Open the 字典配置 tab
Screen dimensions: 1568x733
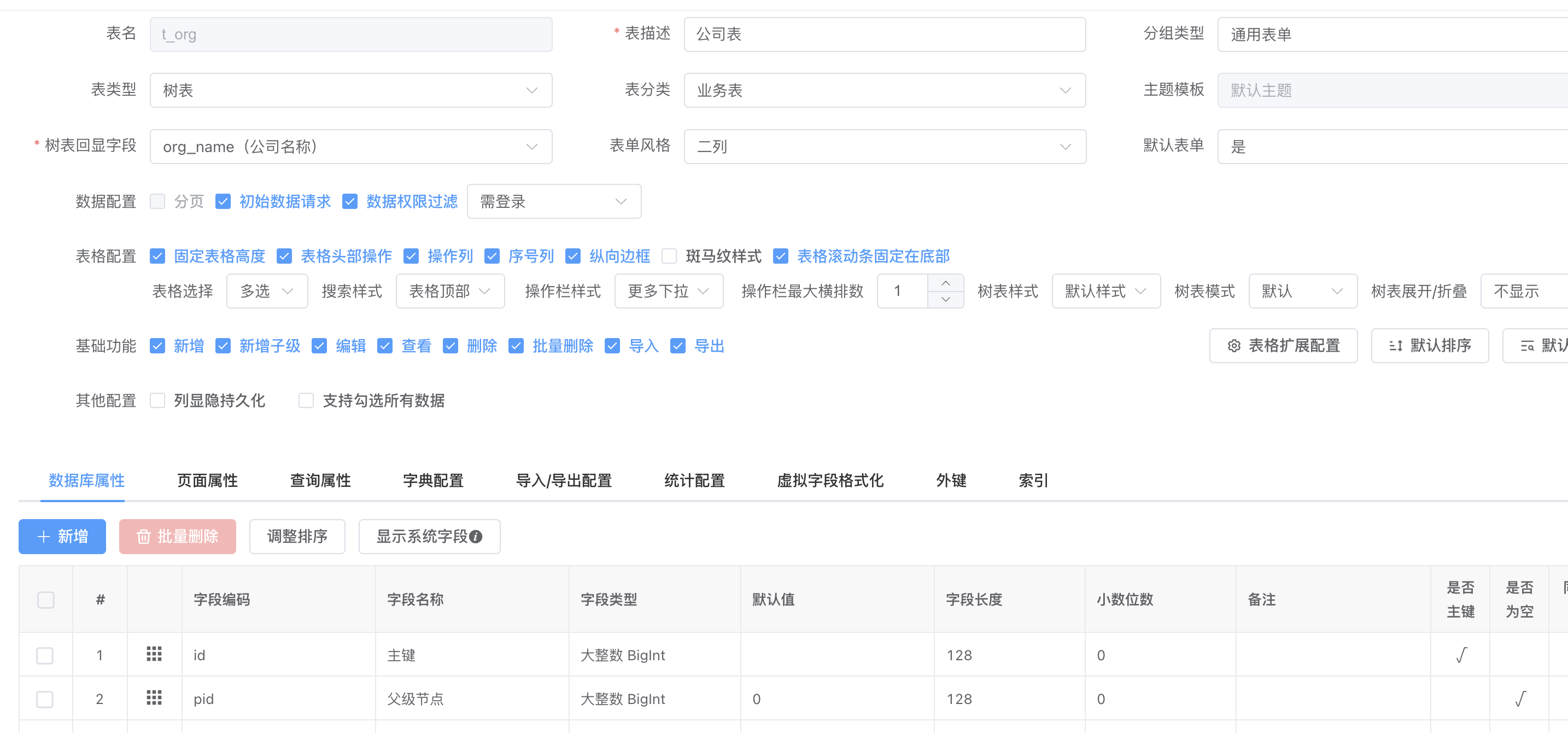433,480
